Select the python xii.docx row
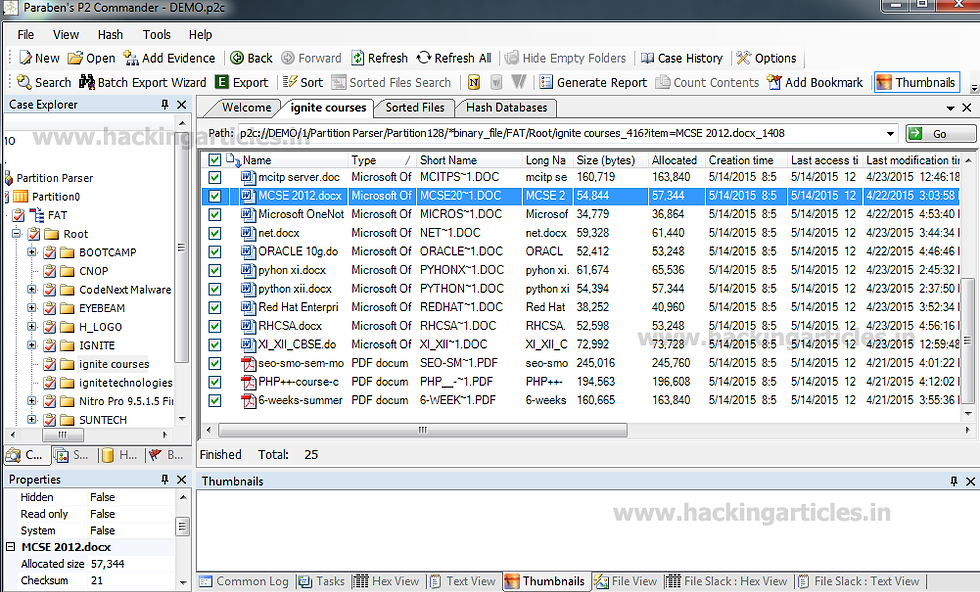The height and width of the screenshot is (592, 980). [x=579, y=289]
